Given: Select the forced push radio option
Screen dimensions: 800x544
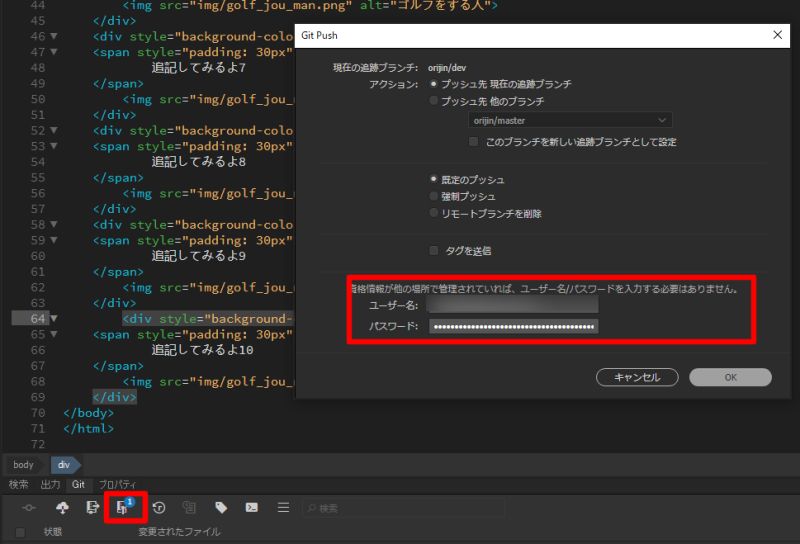Looking at the screenshot, I should coord(434,196).
